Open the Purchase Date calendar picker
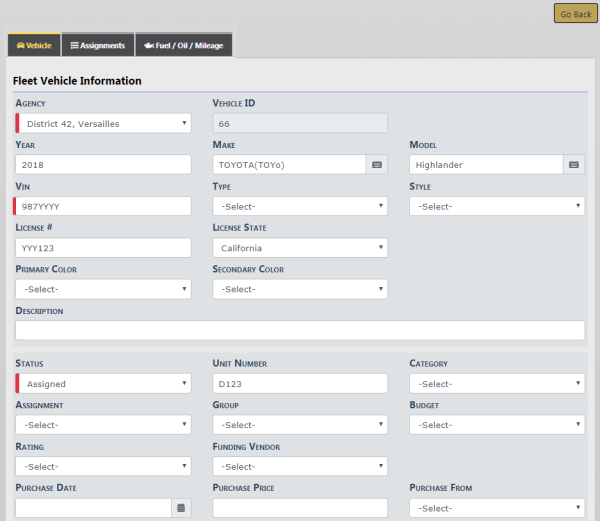 [x=181, y=508]
